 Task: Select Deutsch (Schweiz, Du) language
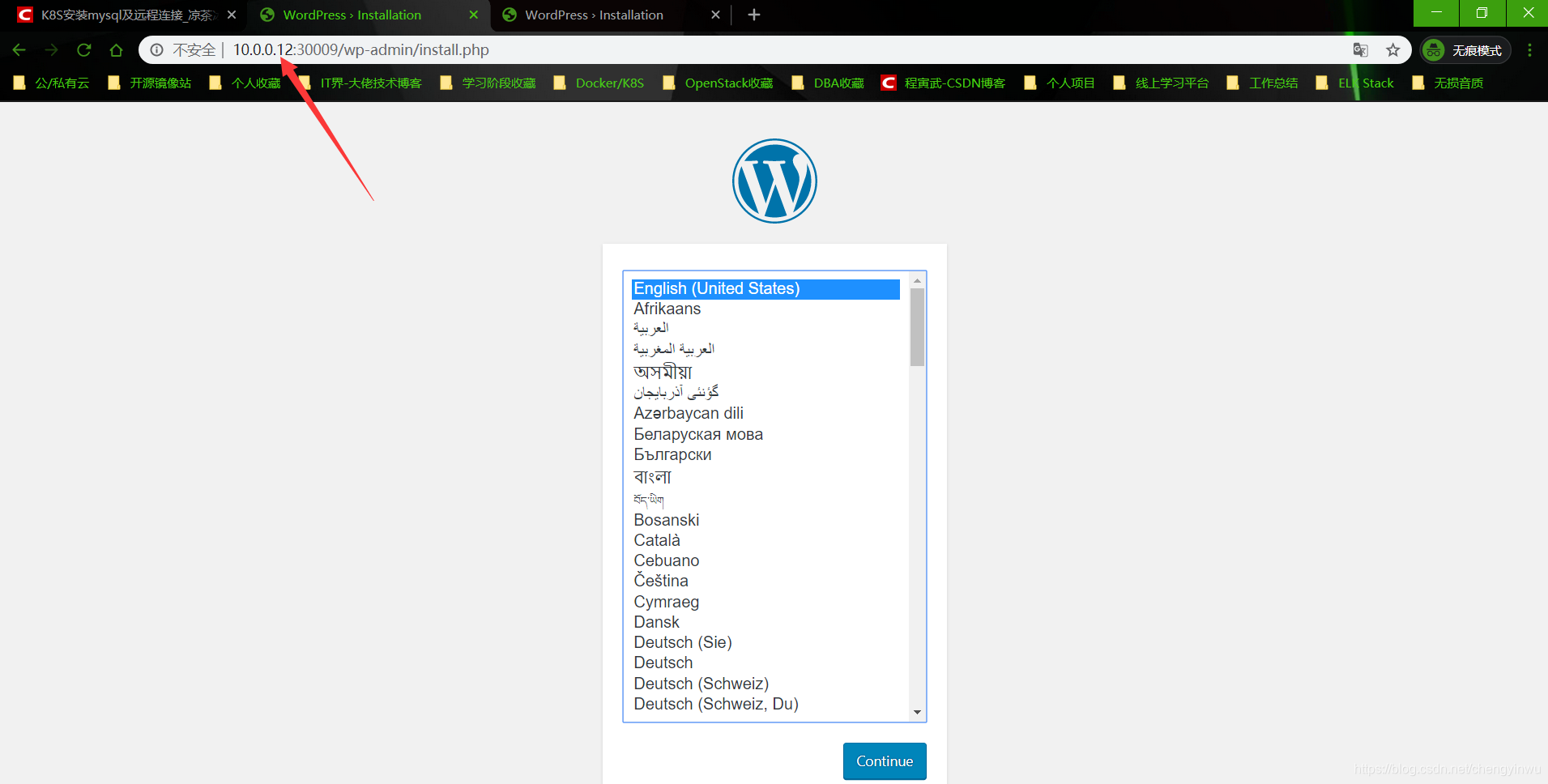point(765,705)
